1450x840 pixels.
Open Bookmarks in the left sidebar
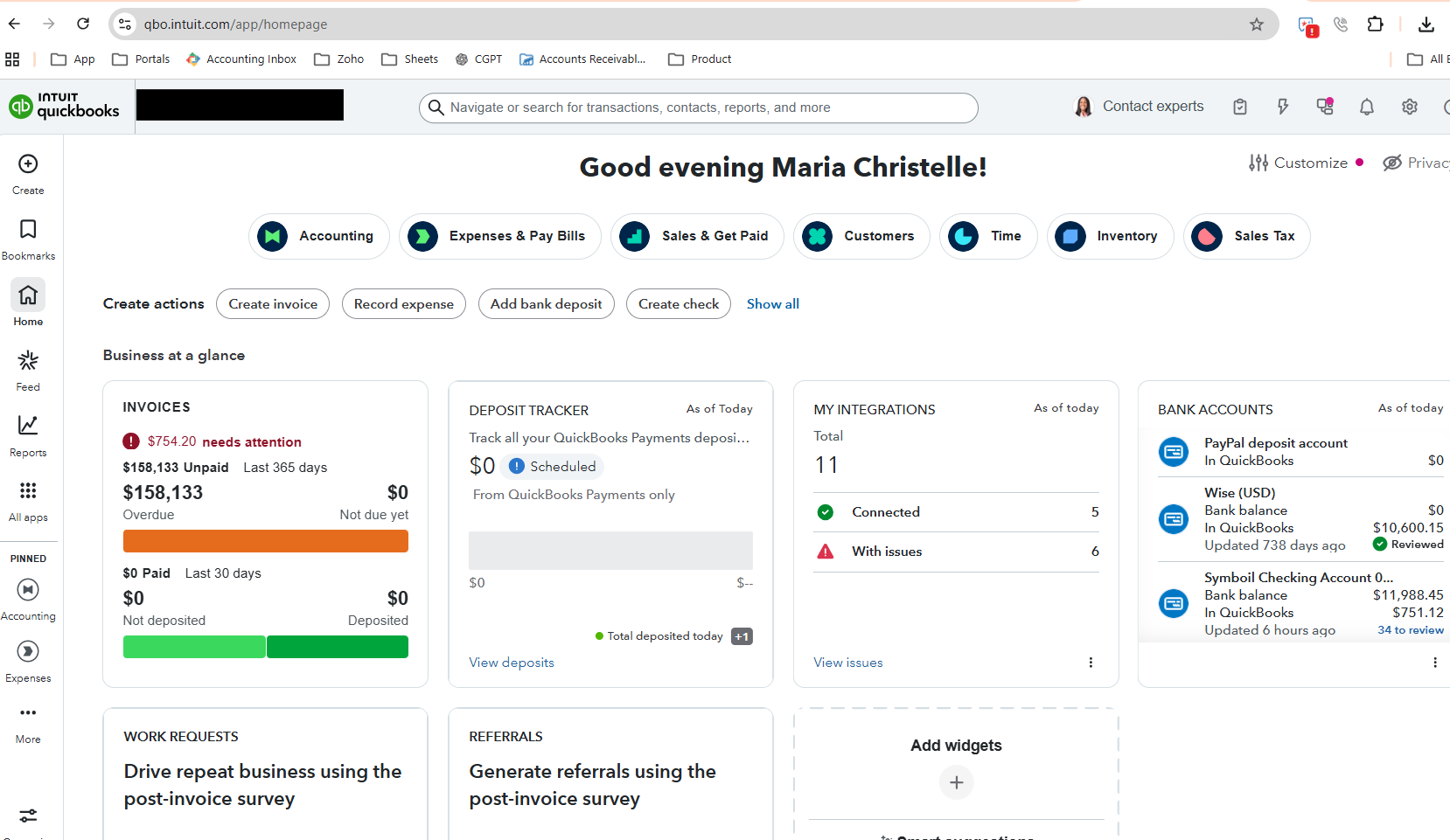click(x=28, y=240)
